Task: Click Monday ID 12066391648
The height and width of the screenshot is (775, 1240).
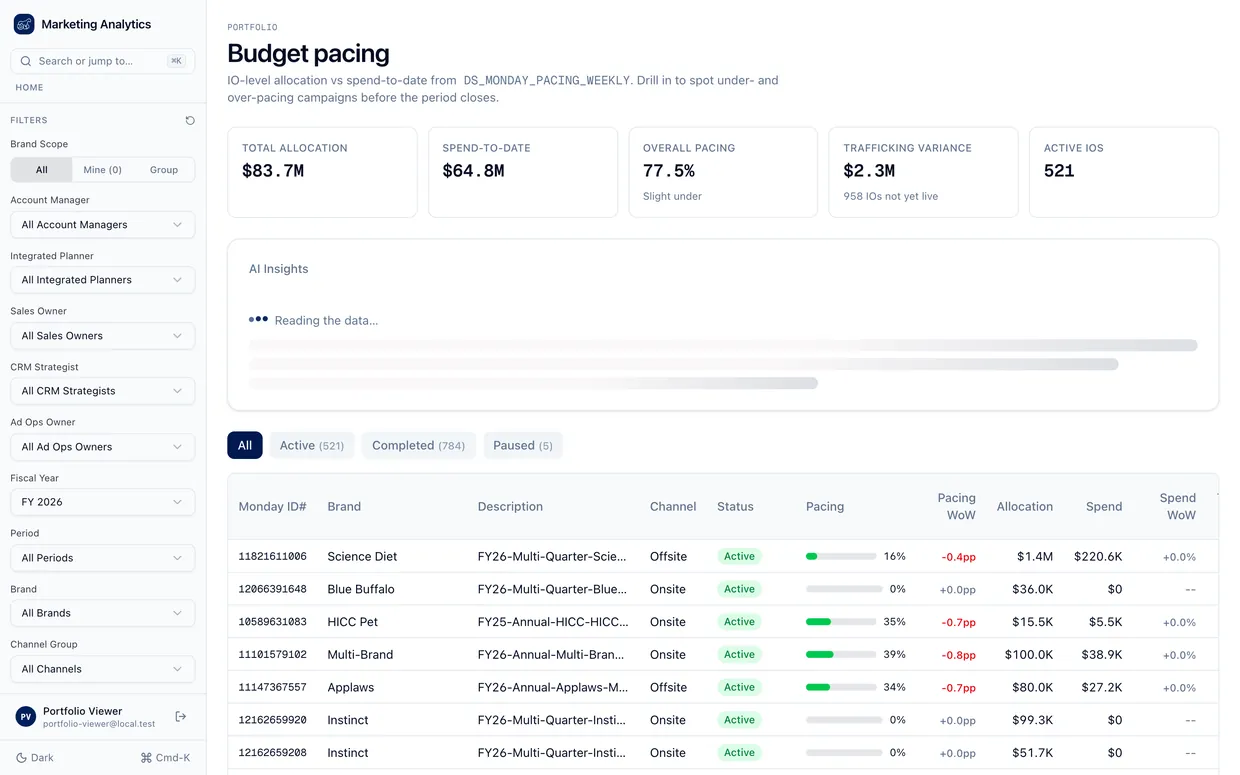Action: point(272,589)
